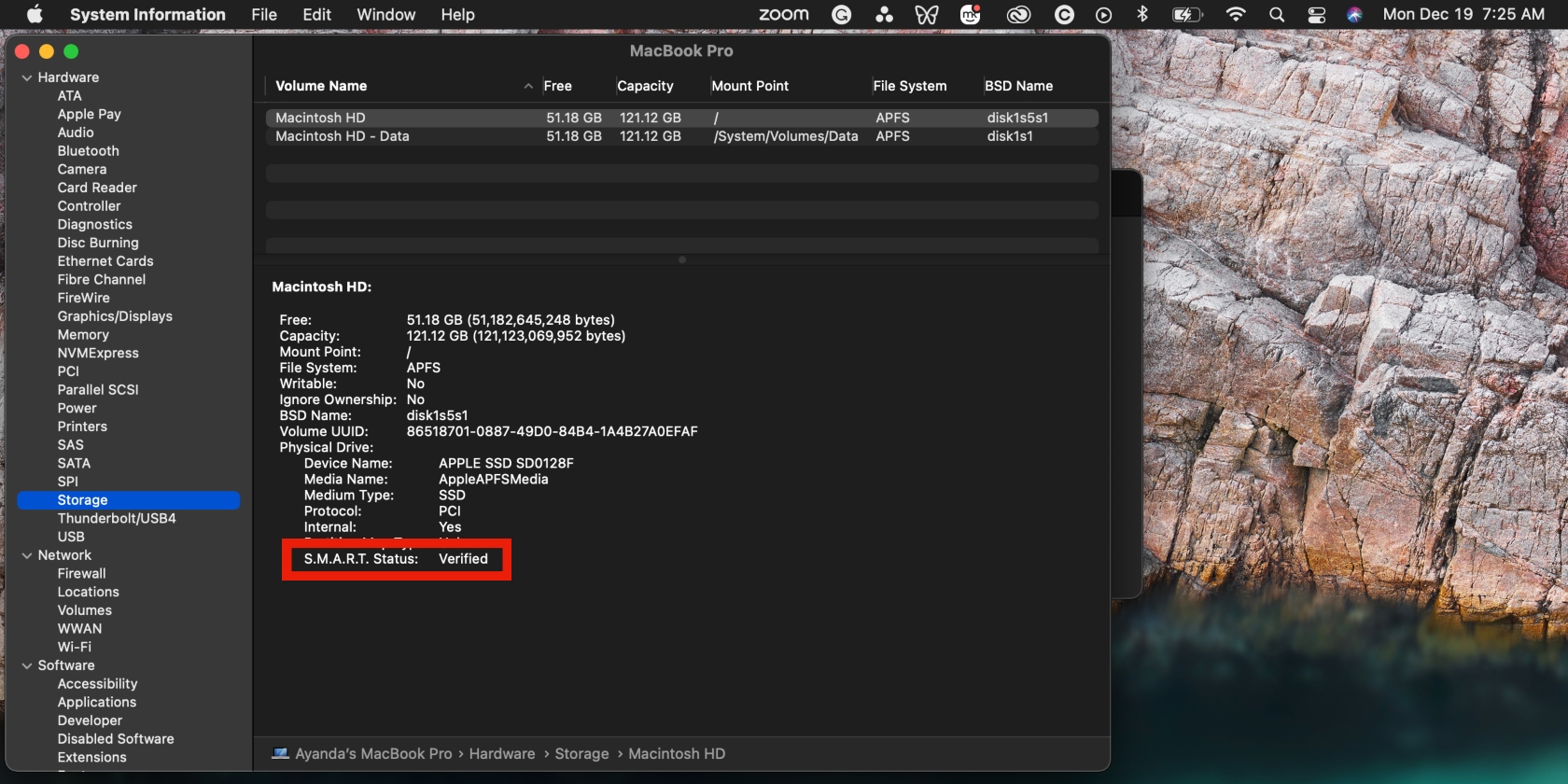Select the Macintosh HD volume row

(x=681, y=118)
